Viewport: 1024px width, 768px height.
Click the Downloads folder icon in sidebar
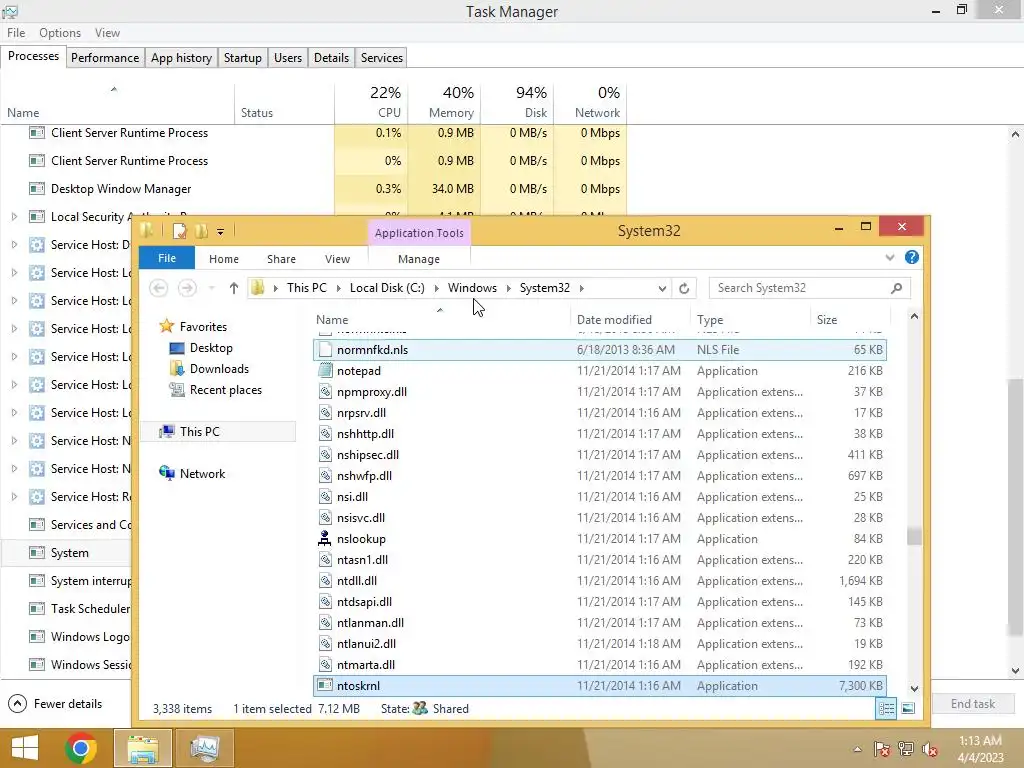176,369
